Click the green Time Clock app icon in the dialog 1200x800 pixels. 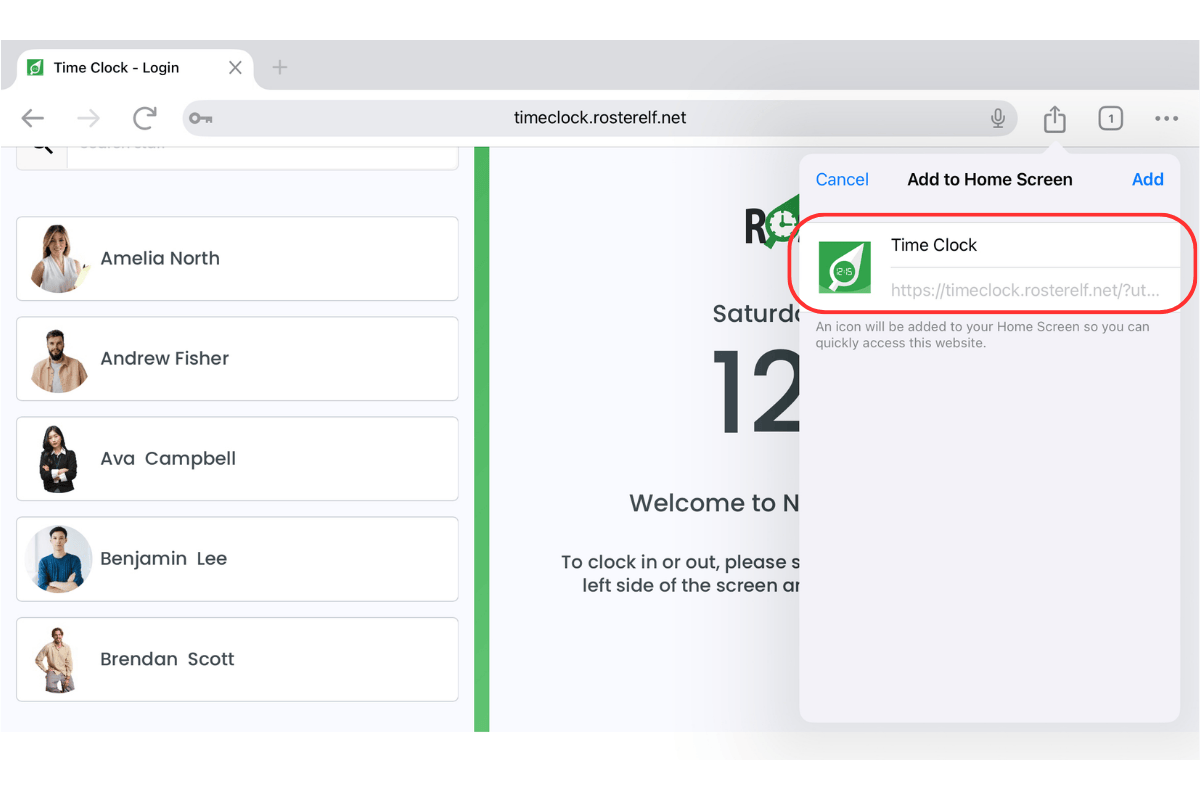tap(847, 266)
